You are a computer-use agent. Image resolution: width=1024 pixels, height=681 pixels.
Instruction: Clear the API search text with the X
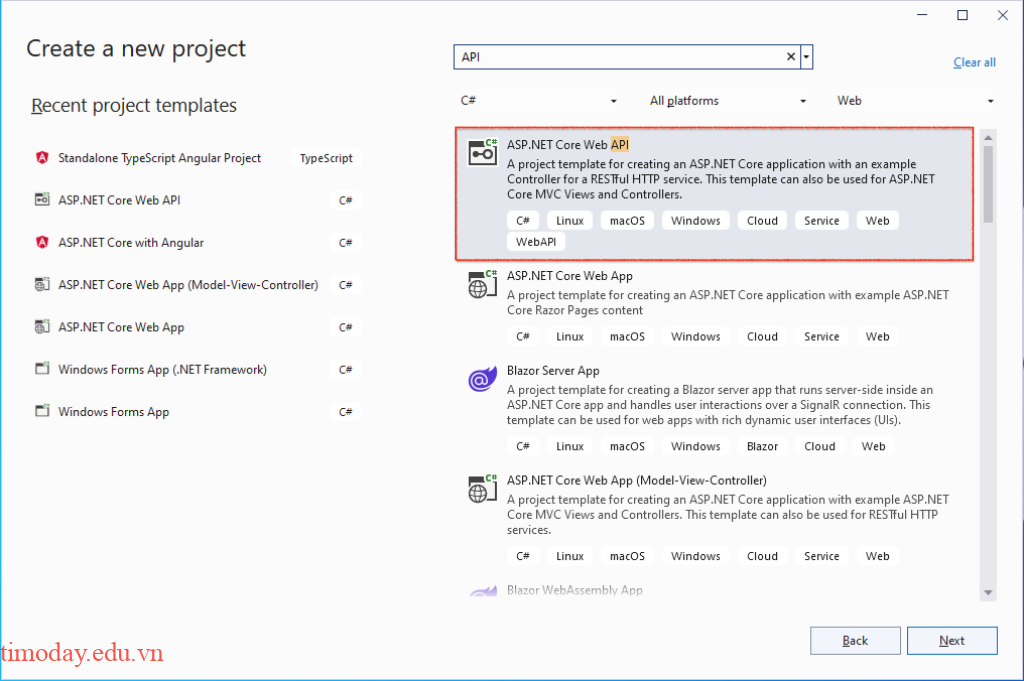pyautogui.click(x=790, y=56)
